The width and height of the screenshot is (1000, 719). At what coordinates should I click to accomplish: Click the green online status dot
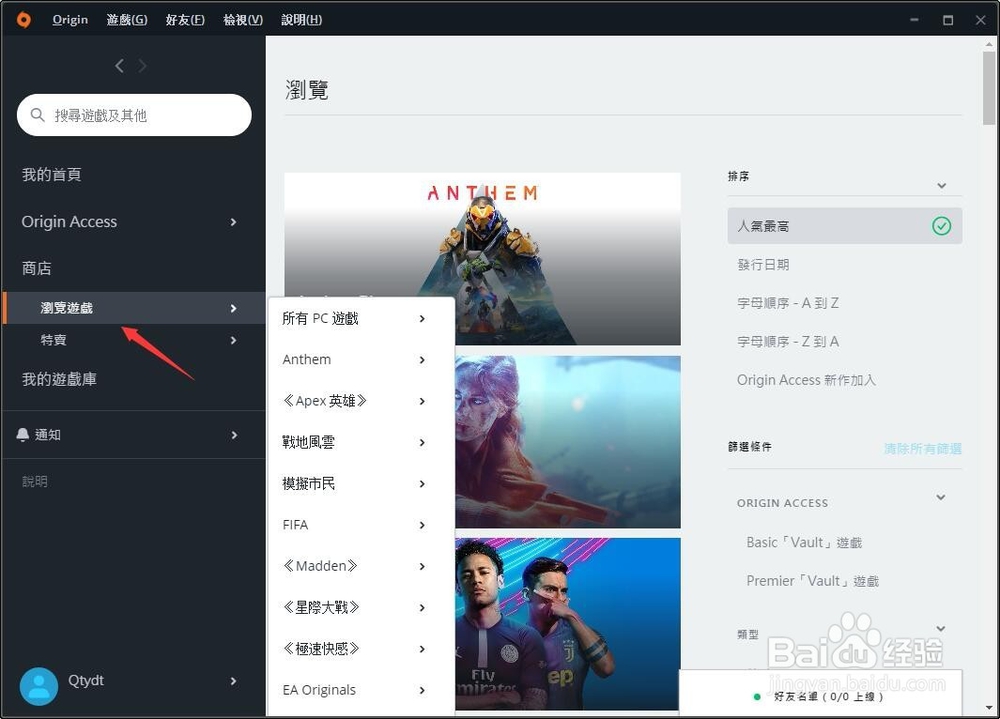click(757, 697)
